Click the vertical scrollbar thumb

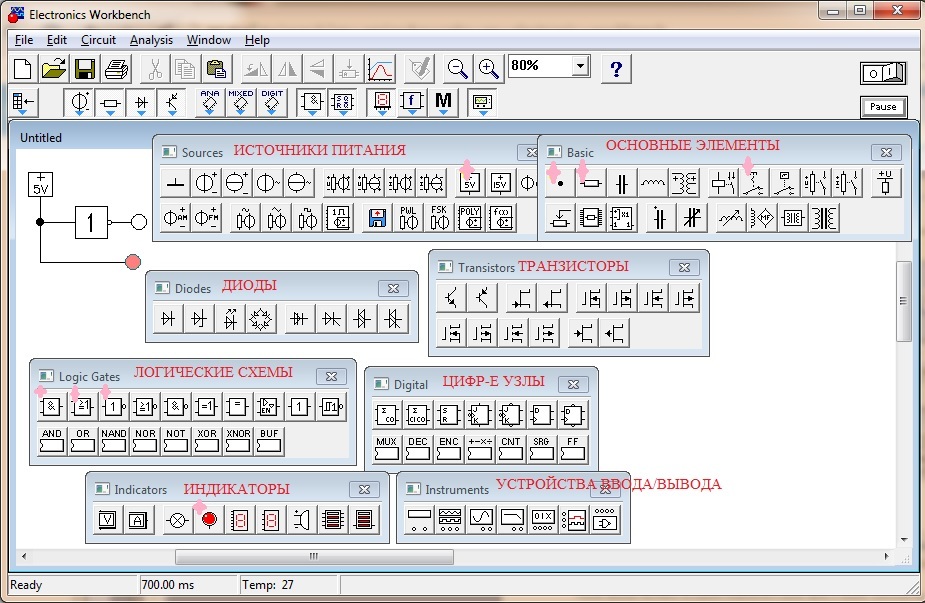903,300
